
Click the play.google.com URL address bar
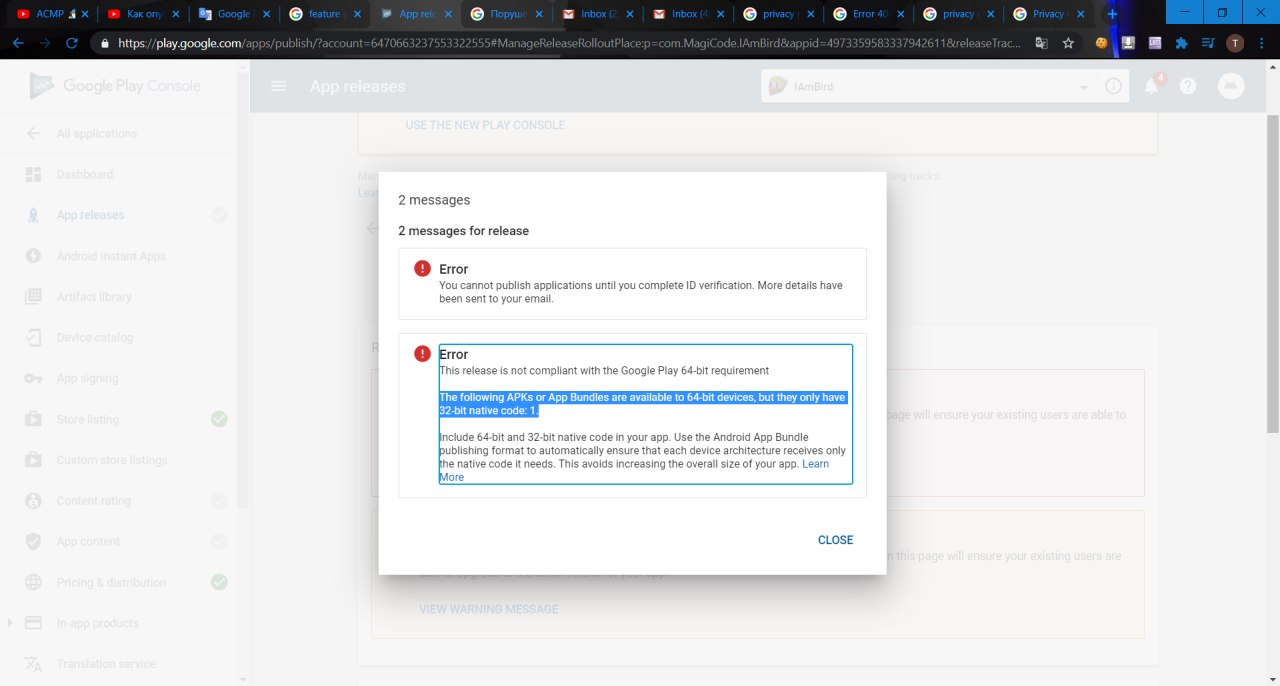point(570,44)
